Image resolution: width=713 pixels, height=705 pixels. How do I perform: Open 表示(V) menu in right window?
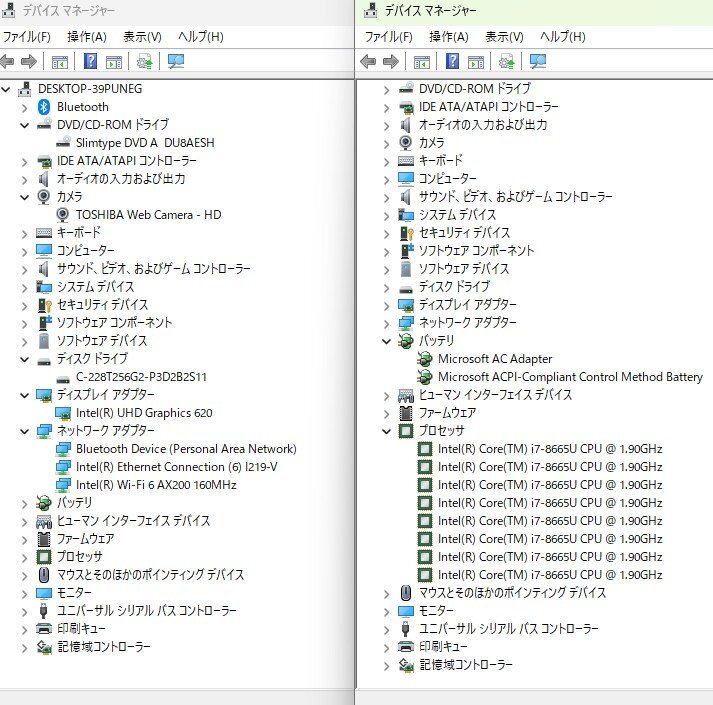504,37
